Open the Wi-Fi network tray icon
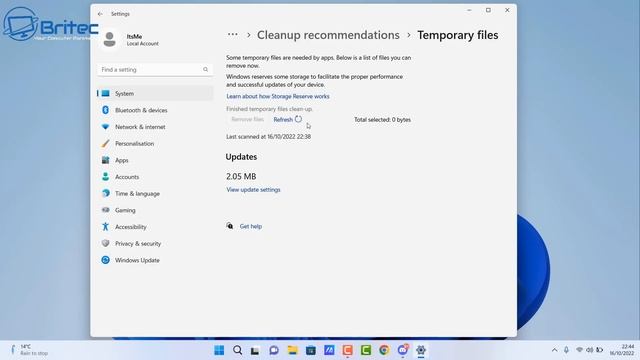 [x=579, y=350]
